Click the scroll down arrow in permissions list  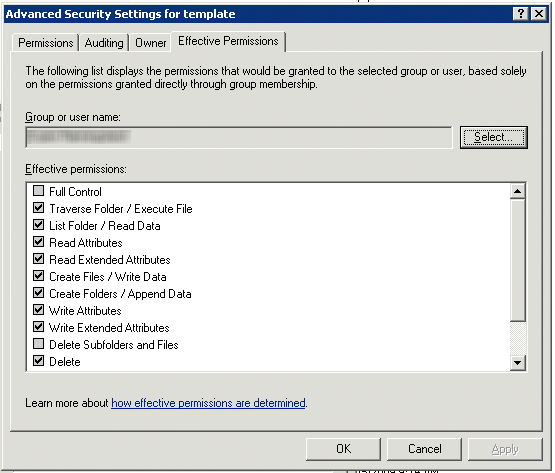click(x=517, y=363)
